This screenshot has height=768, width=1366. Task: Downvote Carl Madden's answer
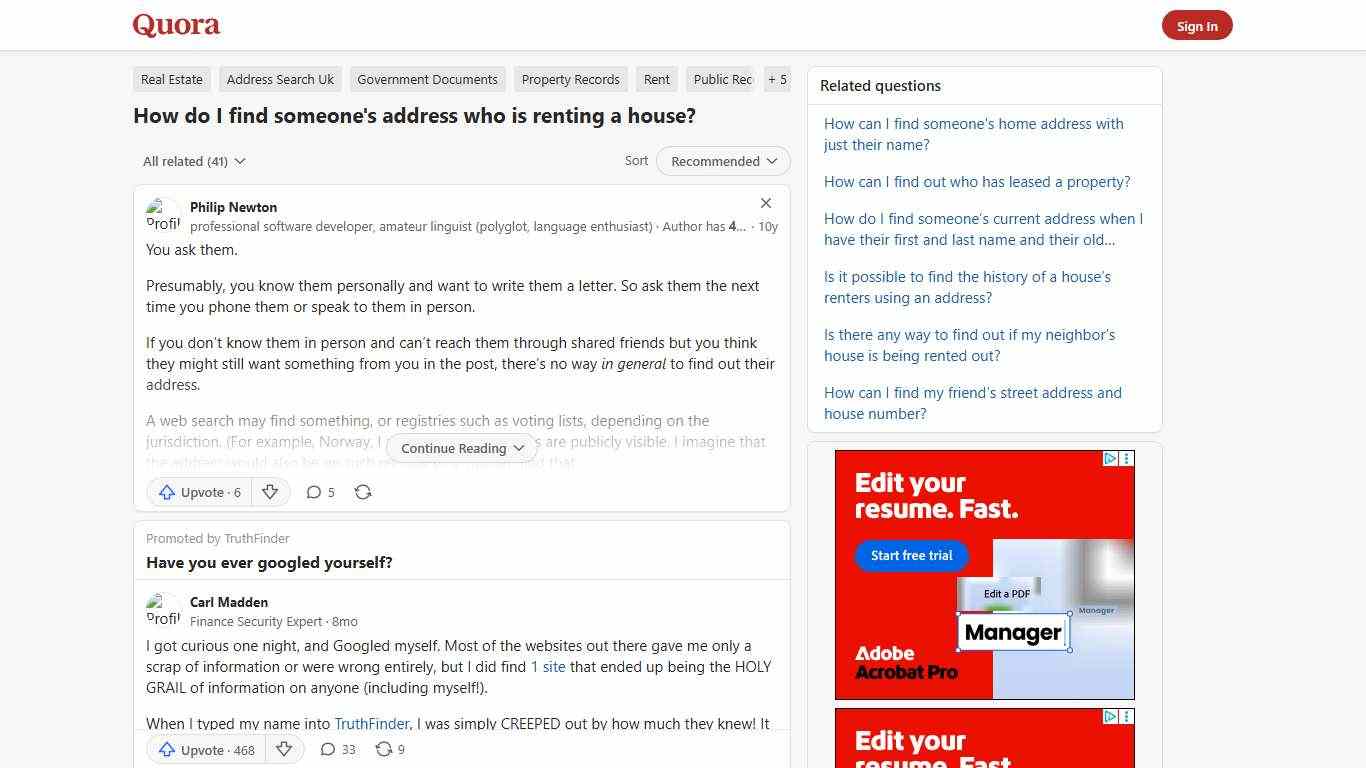point(284,749)
